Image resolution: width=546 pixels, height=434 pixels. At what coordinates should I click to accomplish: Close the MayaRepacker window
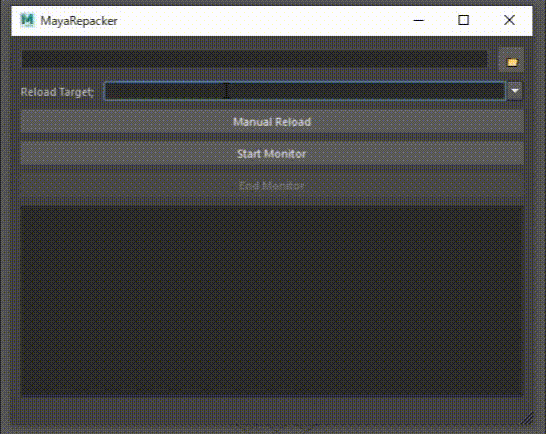tap(509, 20)
